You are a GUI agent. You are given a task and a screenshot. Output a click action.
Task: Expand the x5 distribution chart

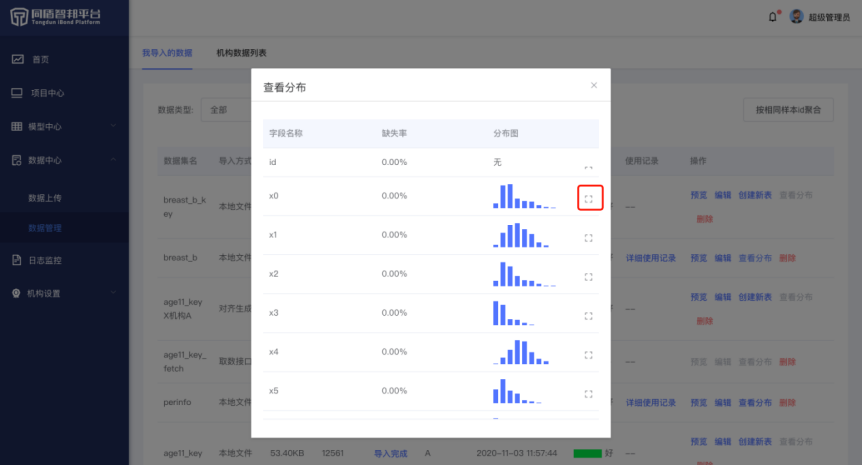click(x=589, y=394)
